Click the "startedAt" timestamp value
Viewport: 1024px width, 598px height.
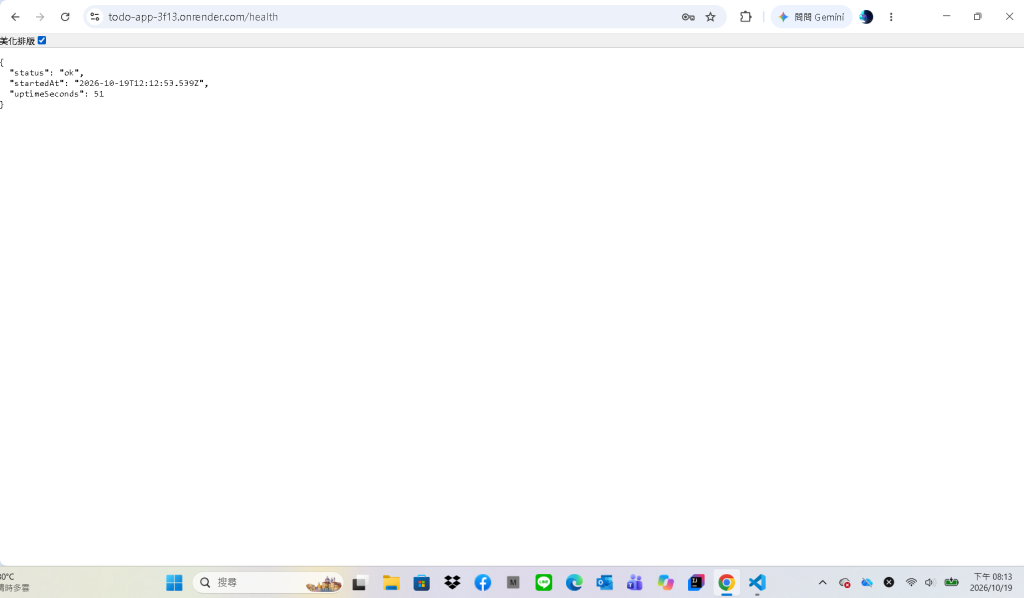[139, 84]
